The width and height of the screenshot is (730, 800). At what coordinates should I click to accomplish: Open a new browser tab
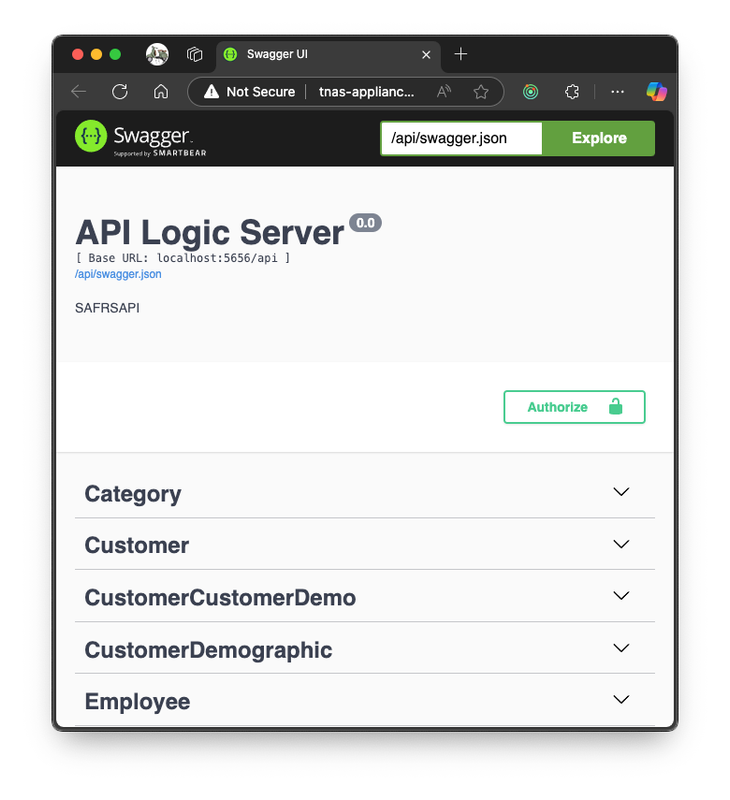pos(461,54)
